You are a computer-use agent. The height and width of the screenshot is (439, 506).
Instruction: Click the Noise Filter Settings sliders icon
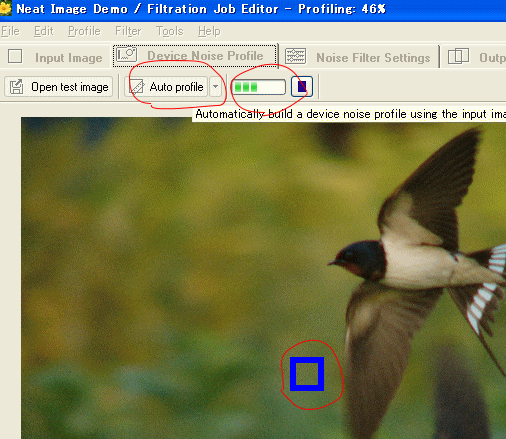coord(295,56)
